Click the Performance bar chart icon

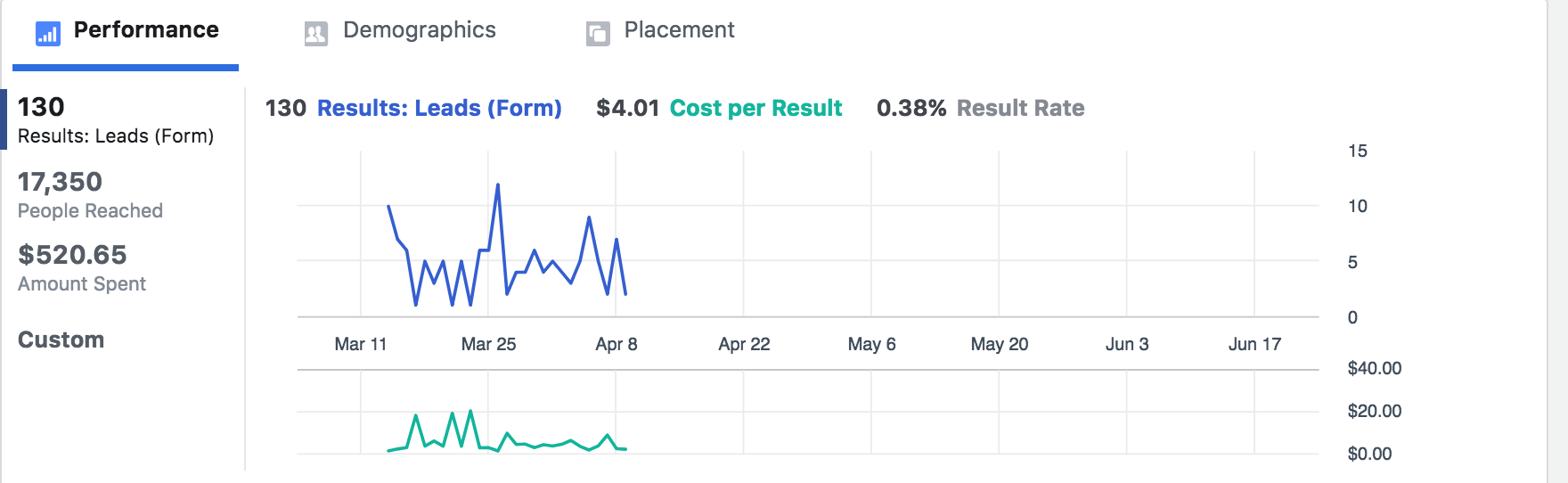48,34
